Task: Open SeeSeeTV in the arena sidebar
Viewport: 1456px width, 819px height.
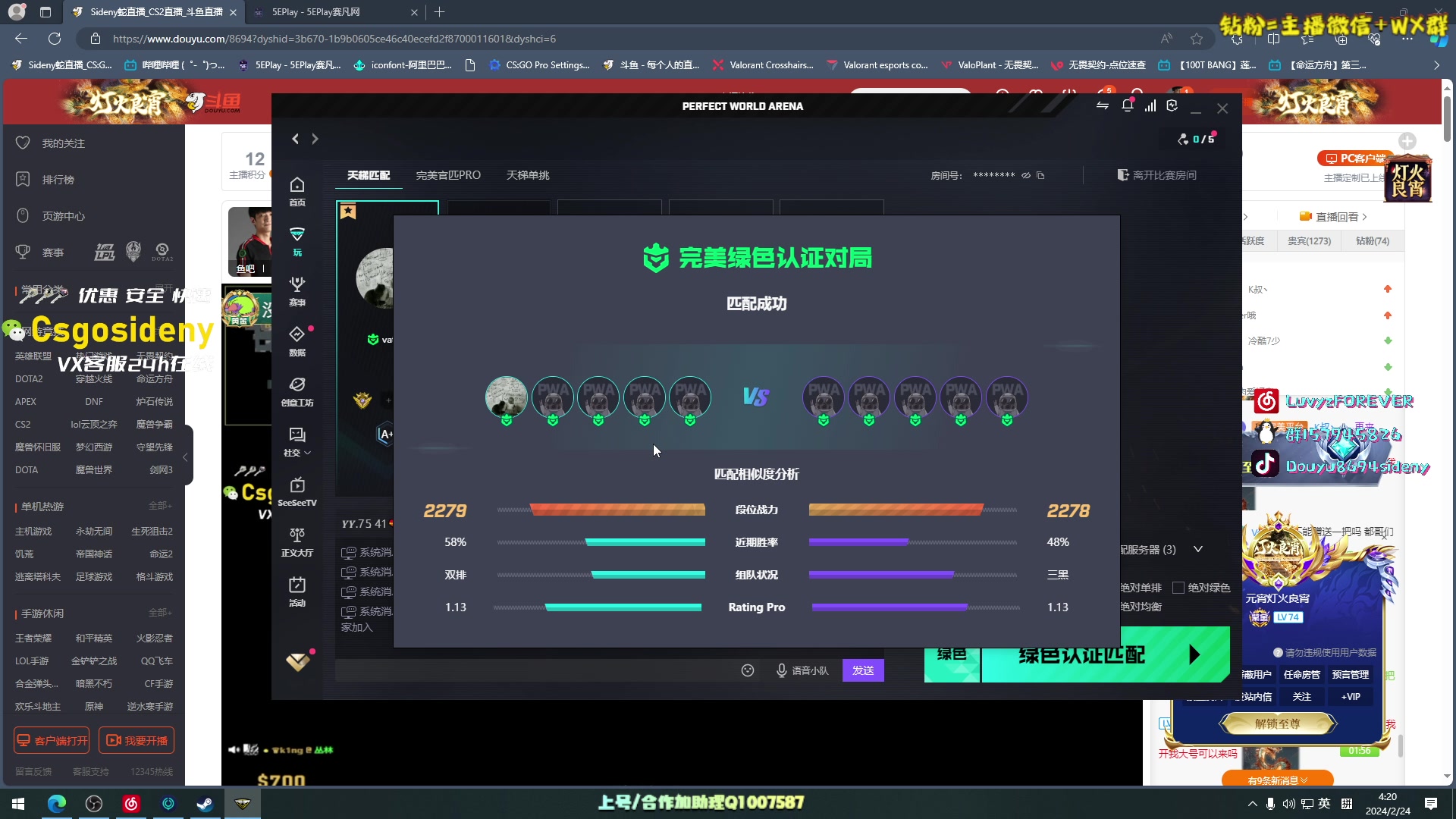Action: [x=297, y=491]
